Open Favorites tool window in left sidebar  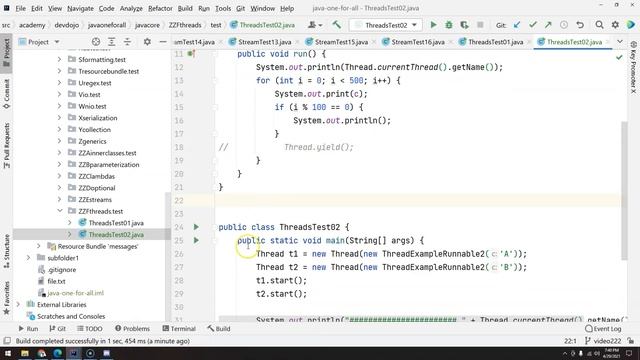click(x=7, y=298)
